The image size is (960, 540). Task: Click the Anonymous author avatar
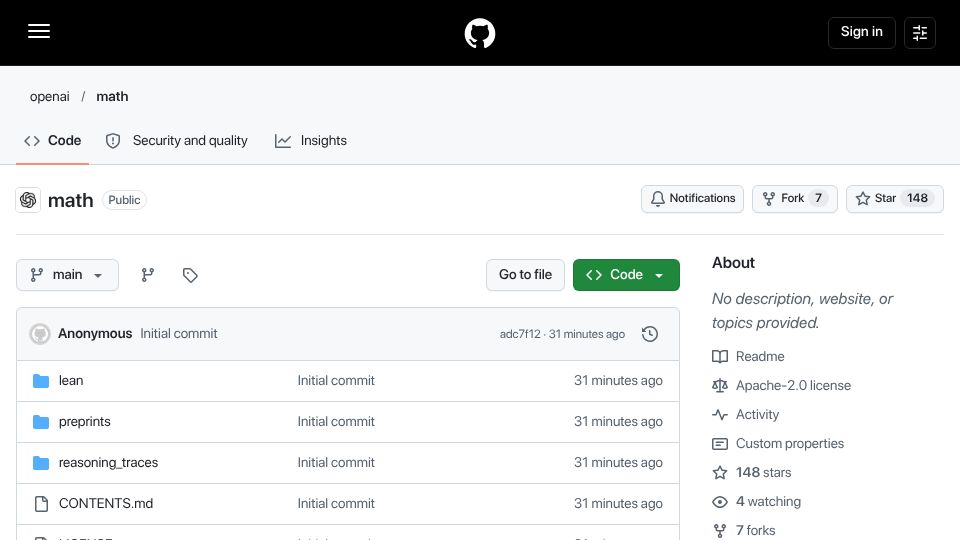pyautogui.click(x=40, y=334)
